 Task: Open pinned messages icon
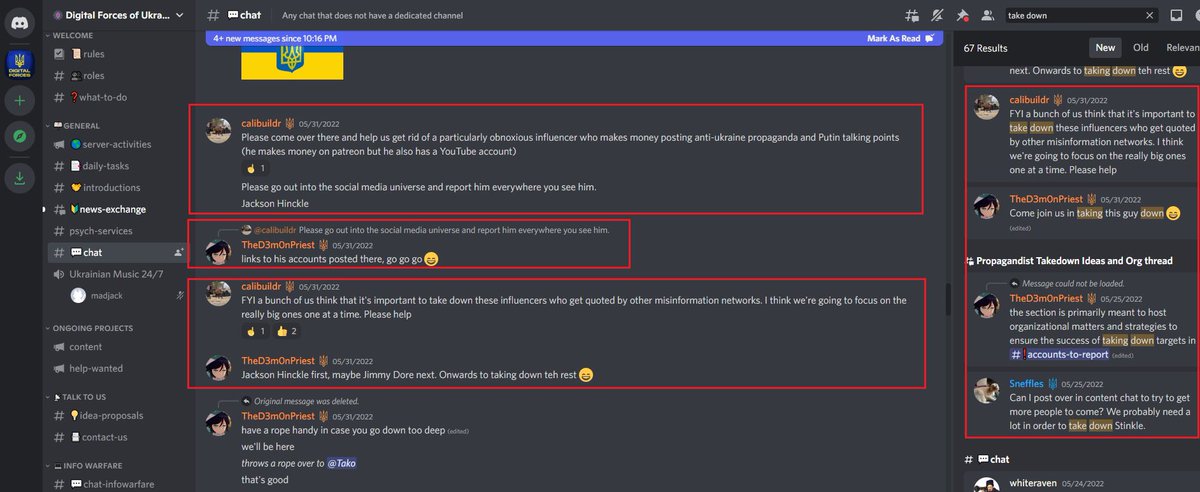pyautogui.click(x=962, y=15)
